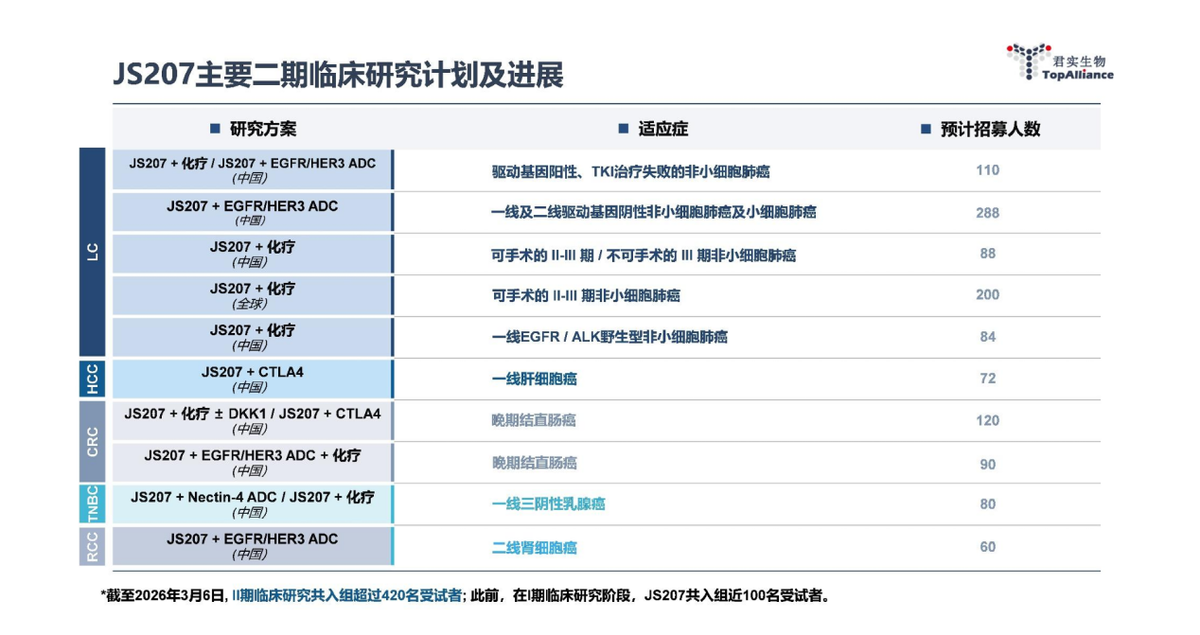Image resolution: width=1200 pixels, height=635 pixels.
Task: Click indication 晚期结直肠癌 in the 90 row
Action: point(534,463)
